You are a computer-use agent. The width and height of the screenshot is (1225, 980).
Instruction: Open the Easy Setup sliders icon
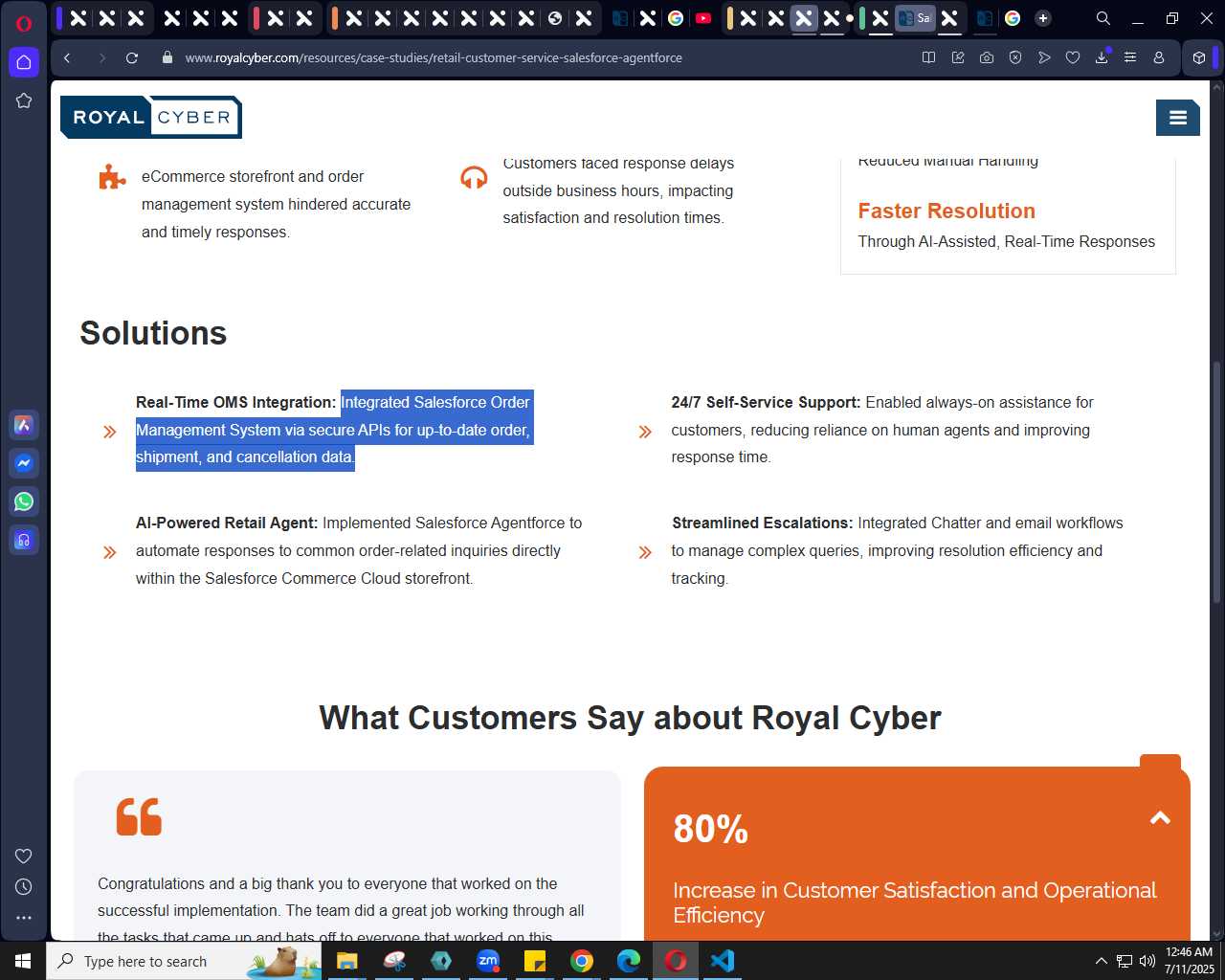[1130, 57]
